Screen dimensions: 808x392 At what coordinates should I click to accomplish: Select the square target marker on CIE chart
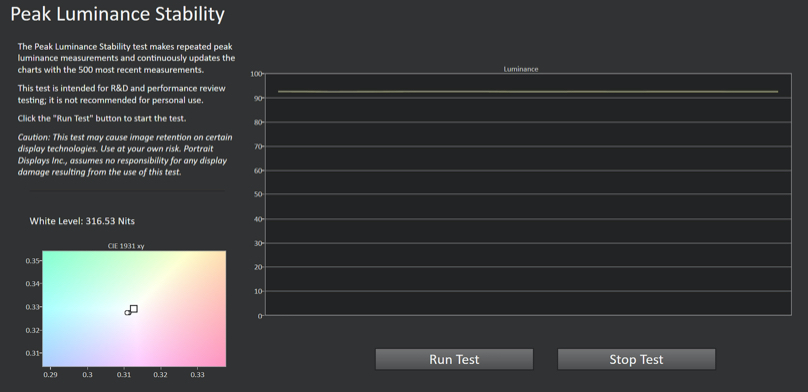tap(134, 309)
